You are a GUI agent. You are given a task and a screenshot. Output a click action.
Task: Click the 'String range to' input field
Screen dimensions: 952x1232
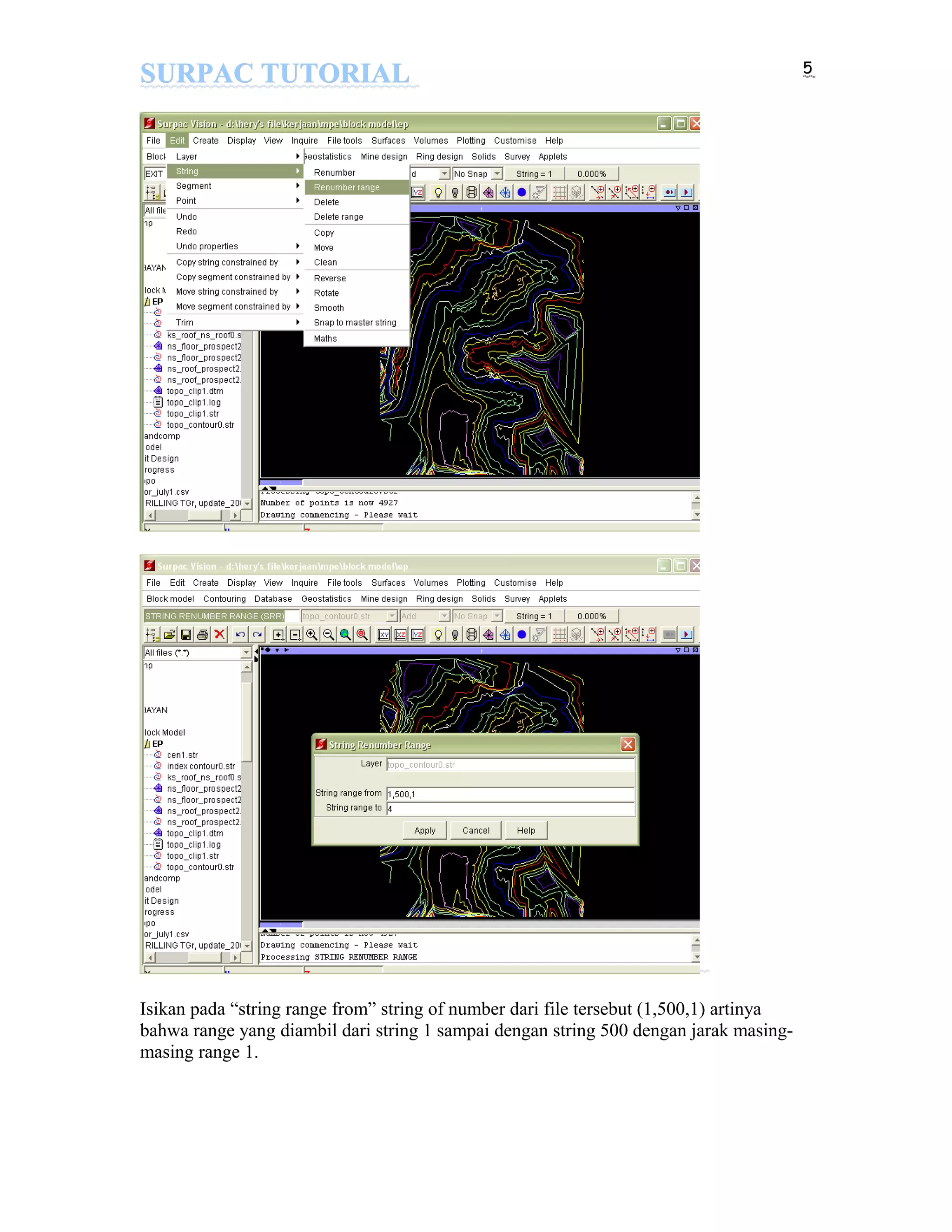coord(510,809)
